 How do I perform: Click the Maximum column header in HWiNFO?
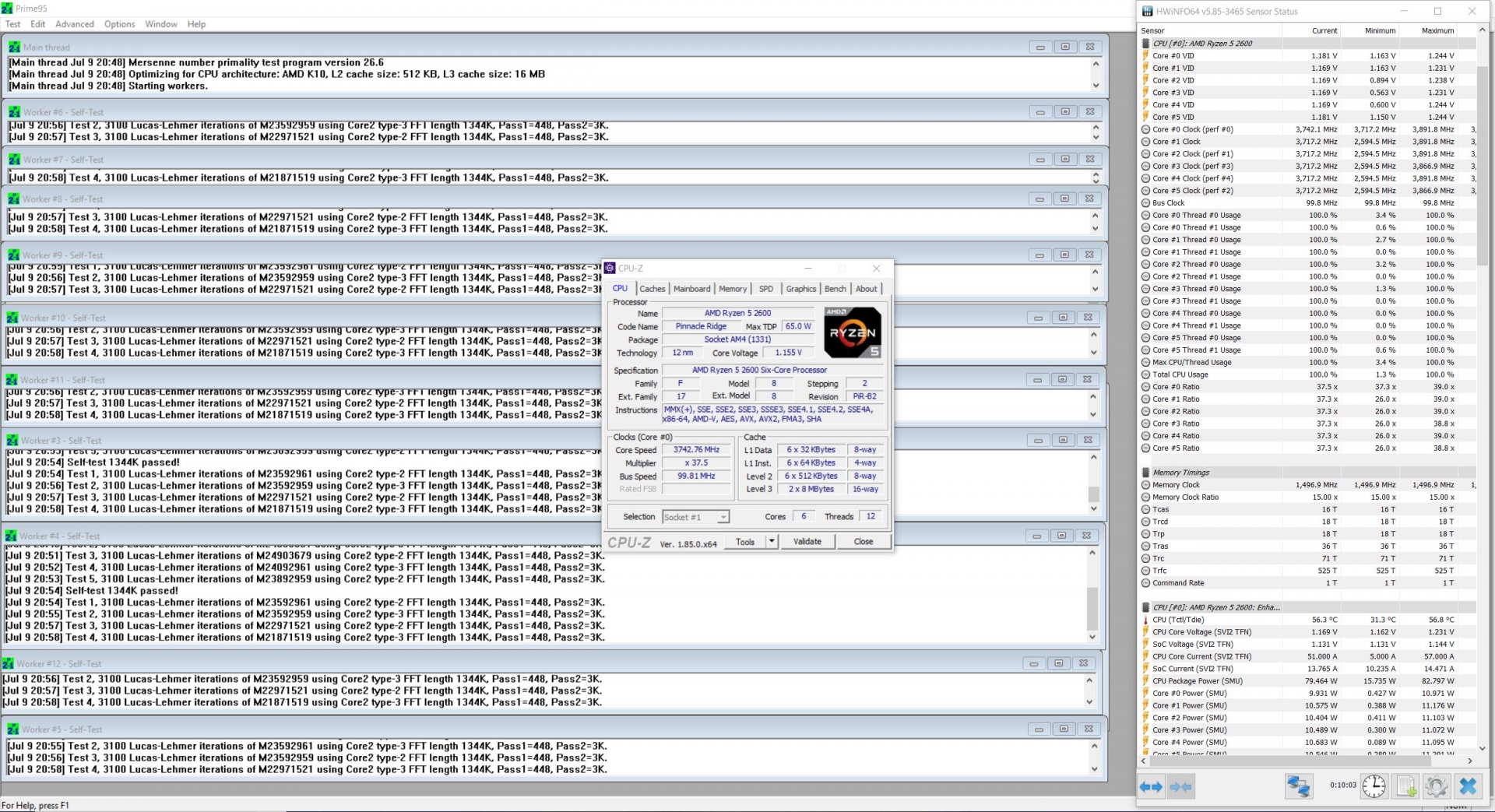[x=1437, y=31]
